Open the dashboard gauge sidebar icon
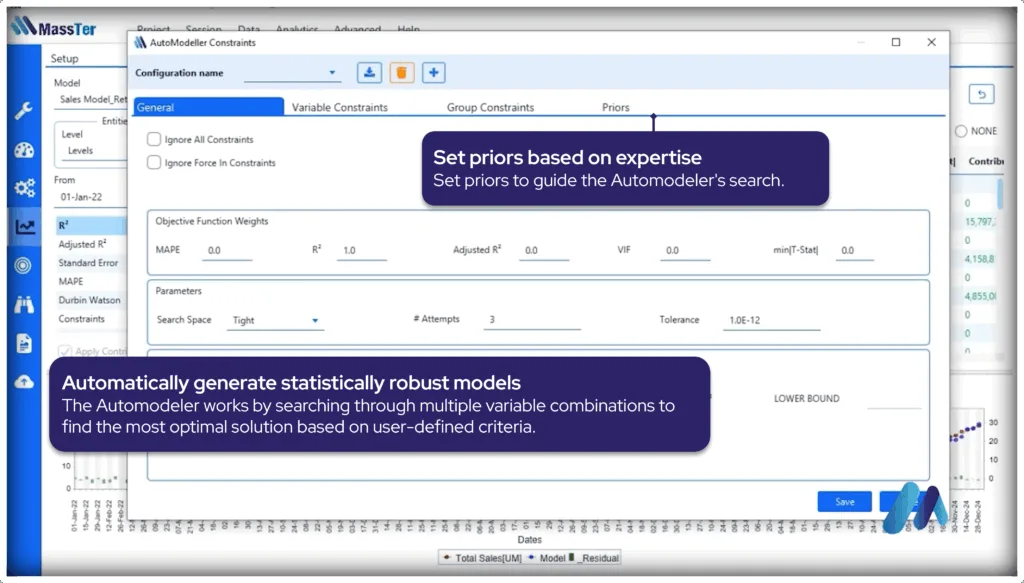Image resolution: width=1024 pixels, height=583 pixels. [25, 150]
